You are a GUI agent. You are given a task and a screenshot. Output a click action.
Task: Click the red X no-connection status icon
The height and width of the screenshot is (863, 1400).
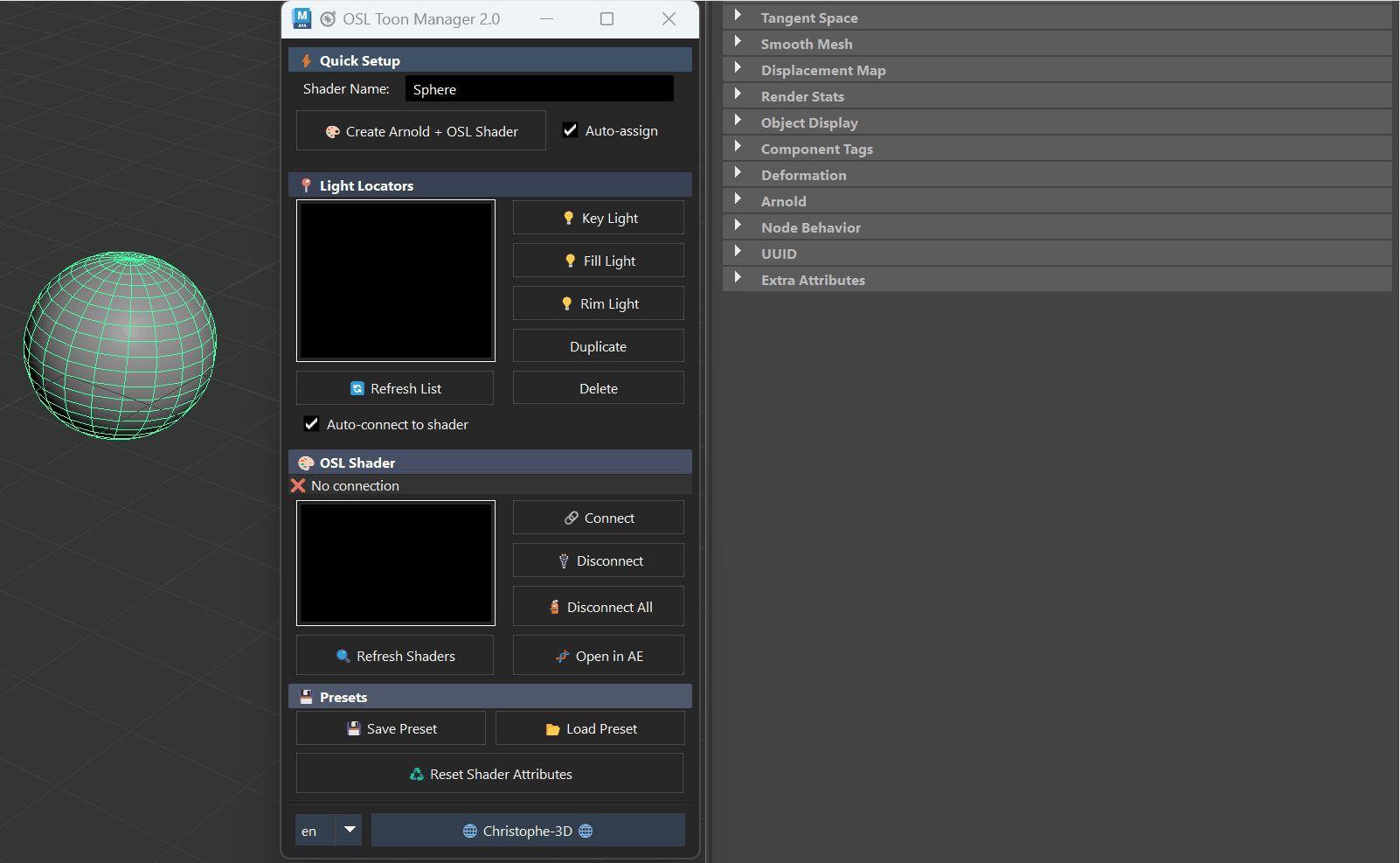point(298,485)
